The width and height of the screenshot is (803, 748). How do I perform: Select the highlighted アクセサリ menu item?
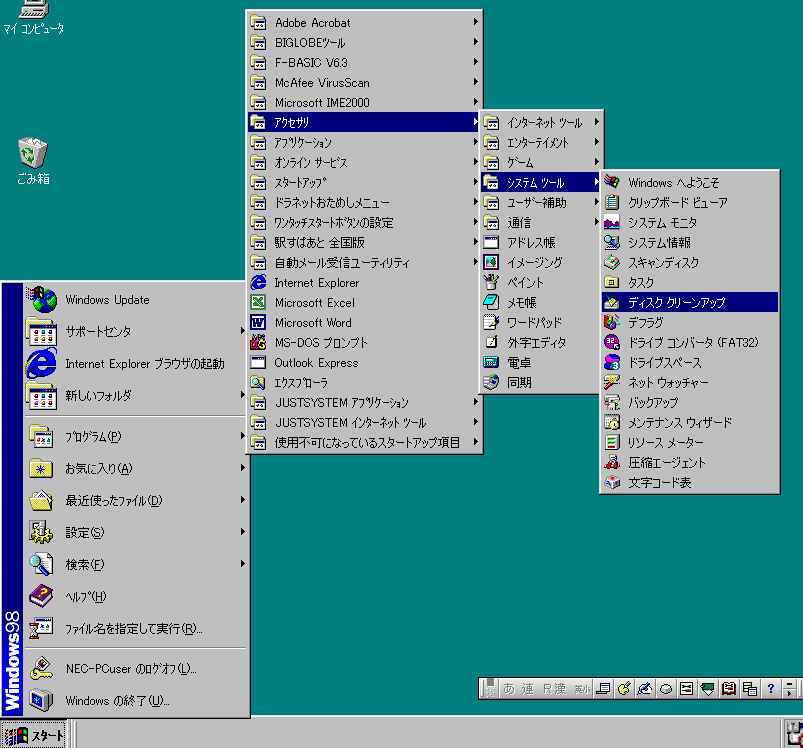click(364, 122)
